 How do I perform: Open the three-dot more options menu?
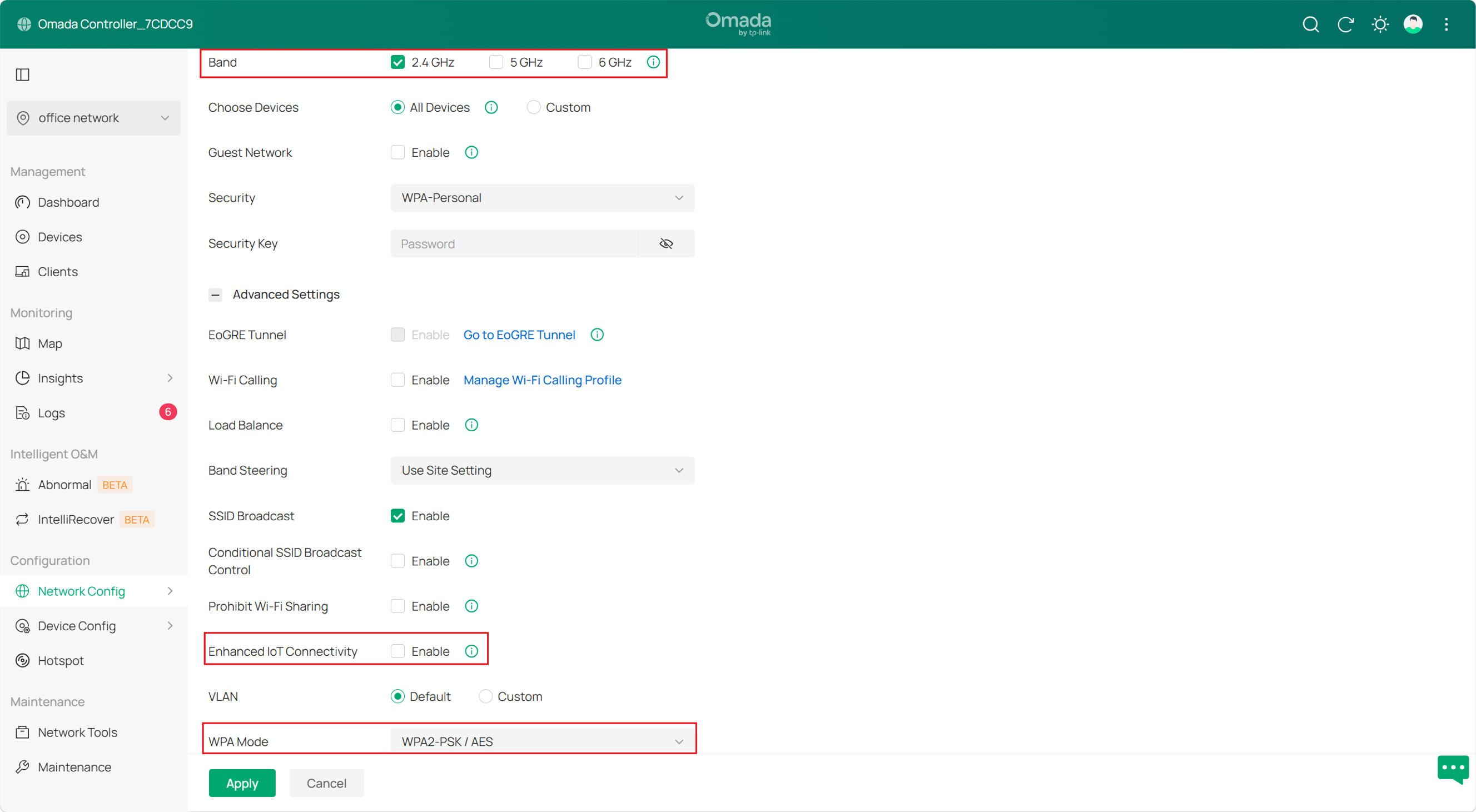(x=1446, y=24)
